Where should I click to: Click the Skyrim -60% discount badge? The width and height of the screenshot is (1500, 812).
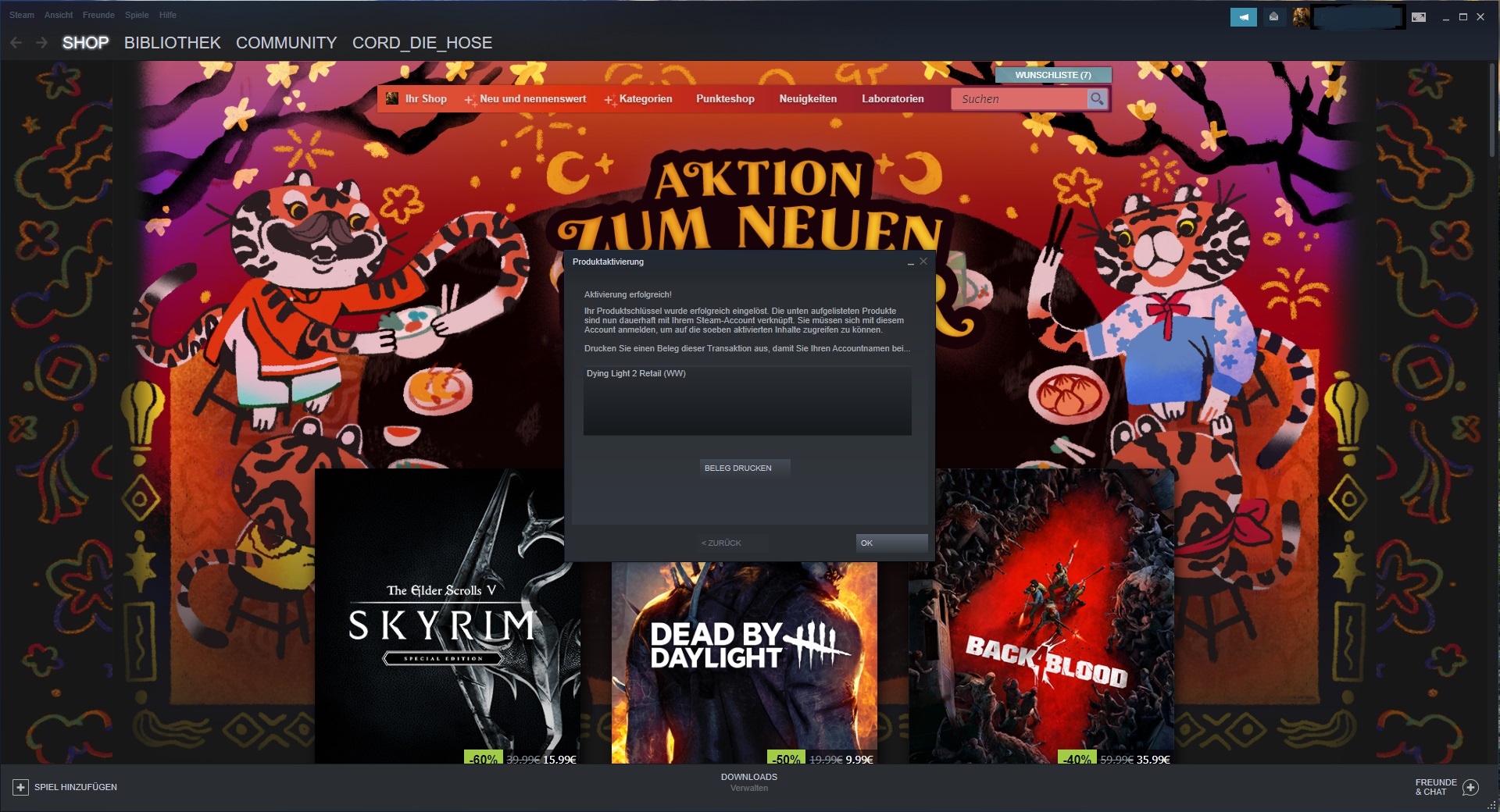(484, 758)
